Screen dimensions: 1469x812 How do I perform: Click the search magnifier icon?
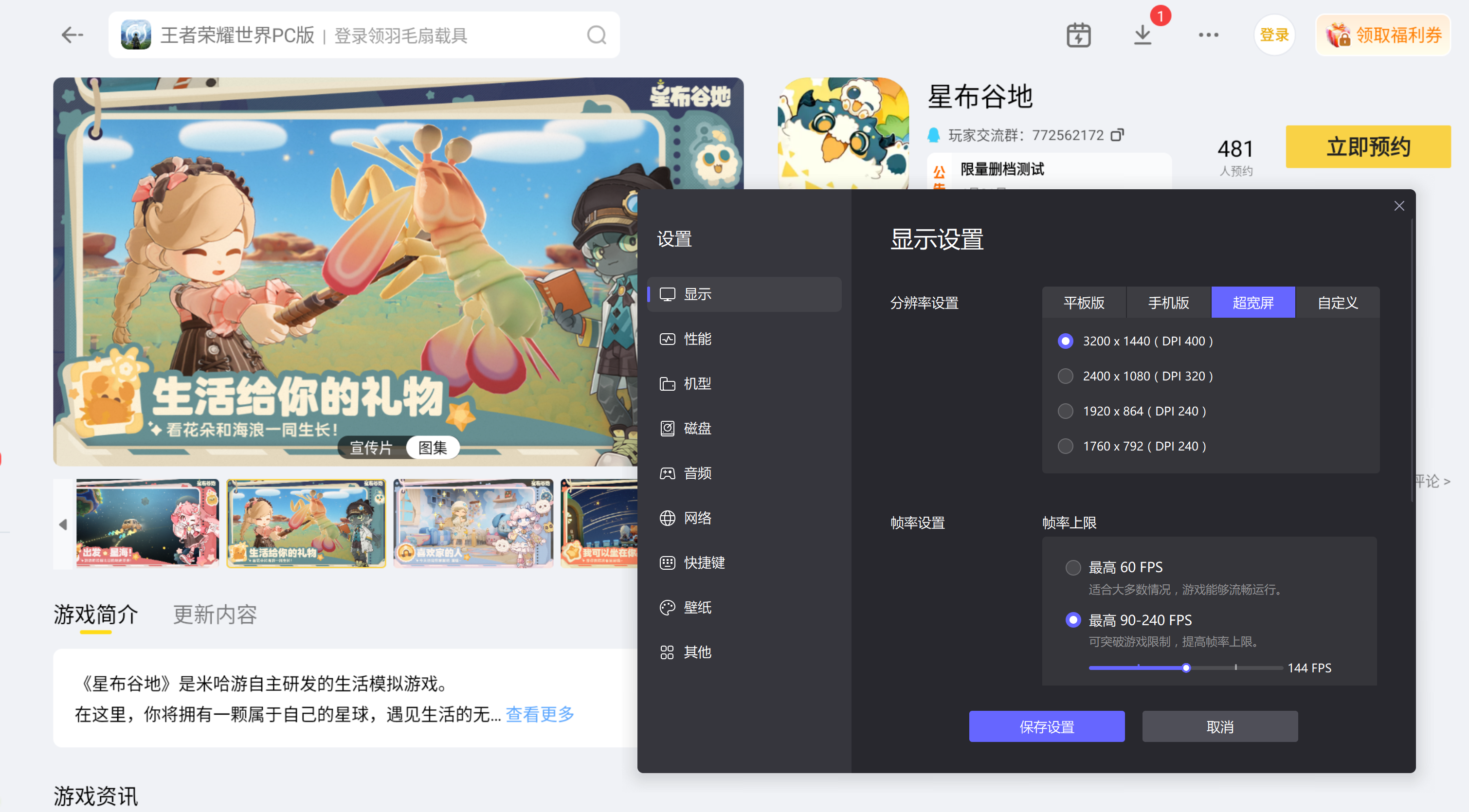point(597,36)
